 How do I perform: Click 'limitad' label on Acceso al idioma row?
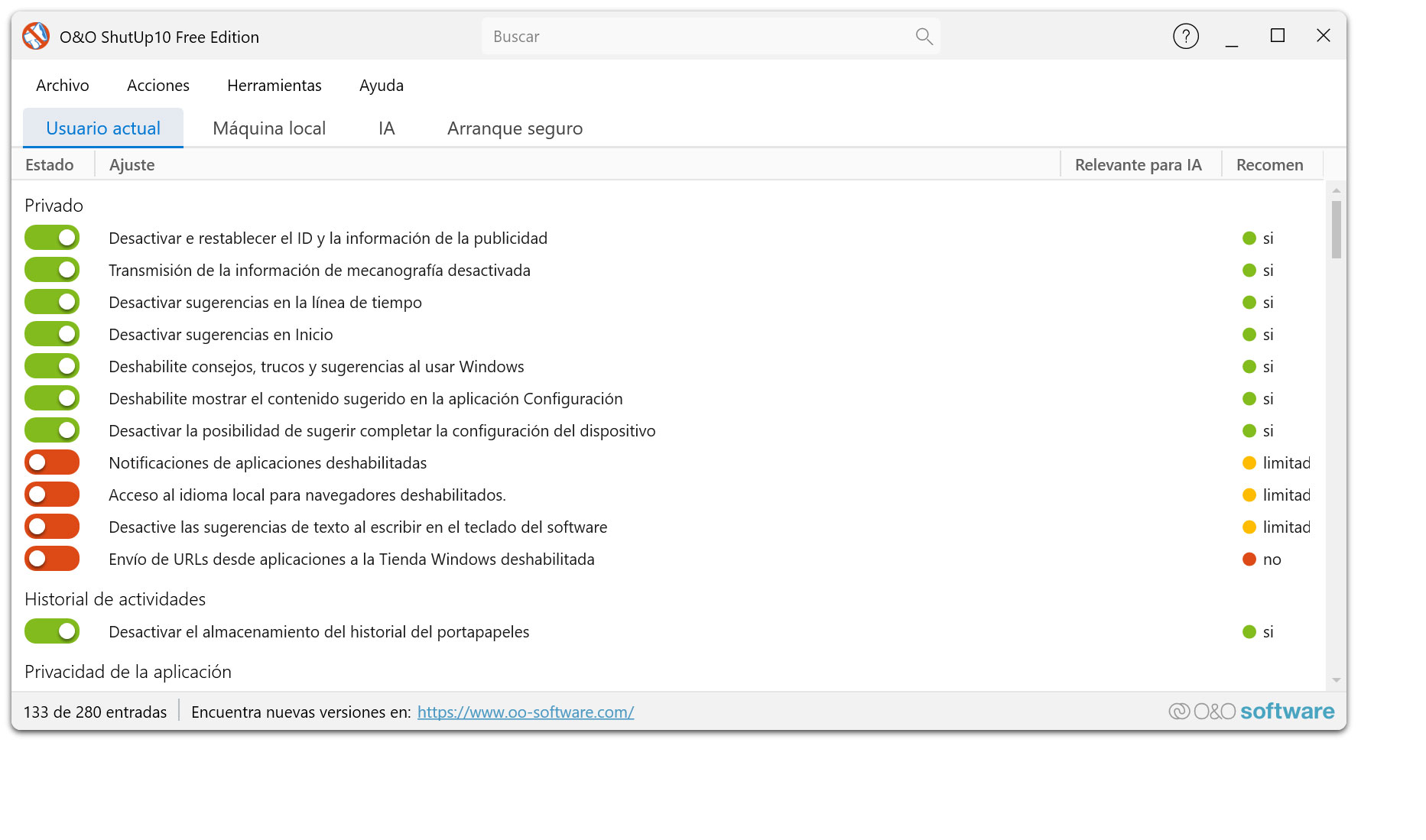click(1286, 495)
